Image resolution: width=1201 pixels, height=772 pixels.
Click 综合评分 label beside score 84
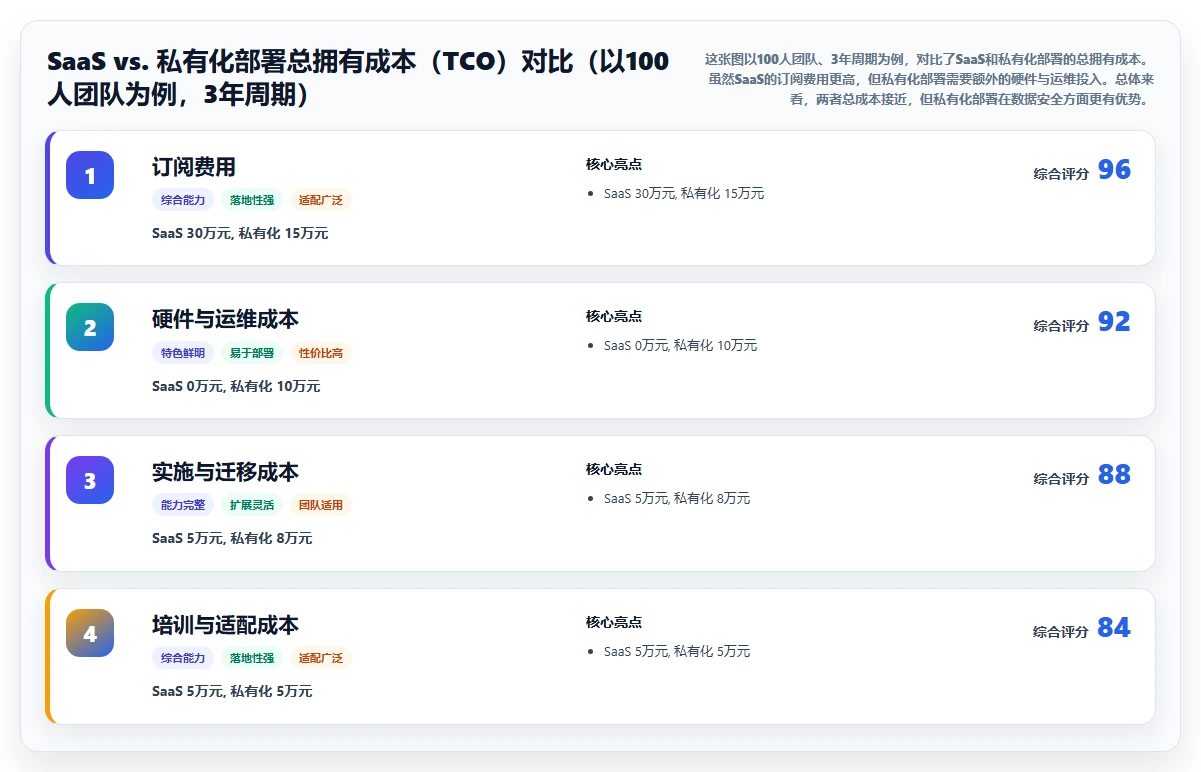[1061, 631]
